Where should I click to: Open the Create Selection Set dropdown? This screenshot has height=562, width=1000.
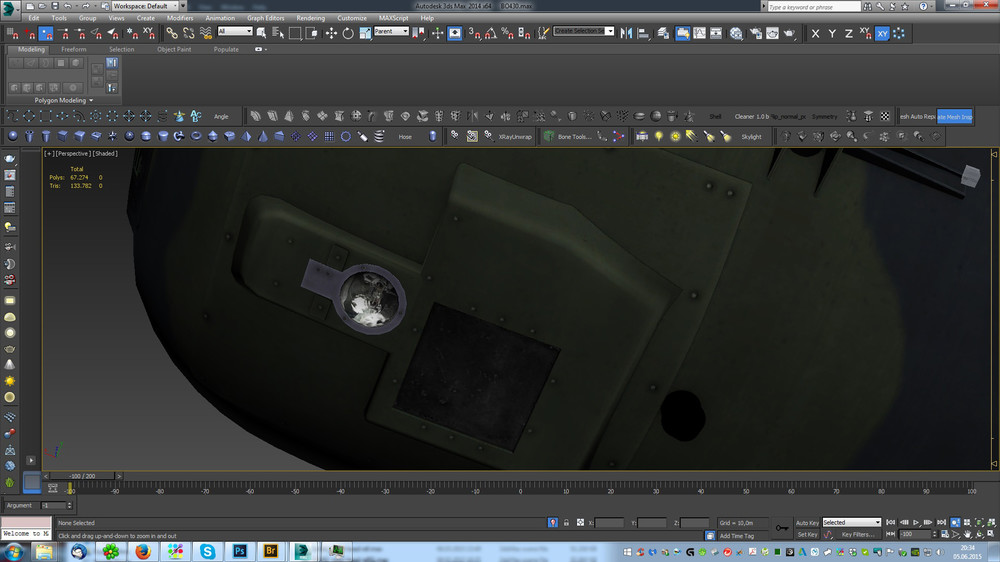pos(584,31)
